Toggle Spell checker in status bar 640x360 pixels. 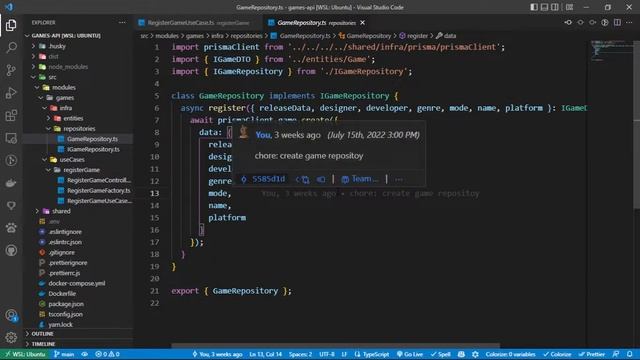click(441, 354)
